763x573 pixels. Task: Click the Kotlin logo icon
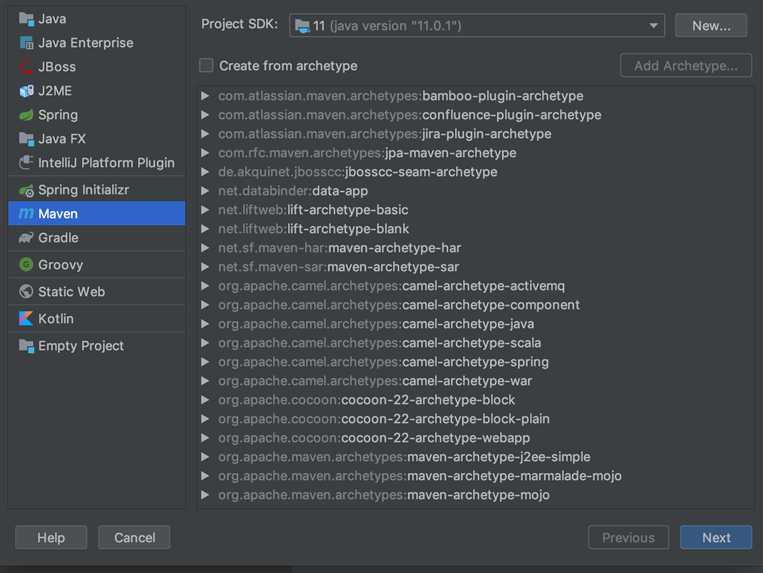click(26, 319)
